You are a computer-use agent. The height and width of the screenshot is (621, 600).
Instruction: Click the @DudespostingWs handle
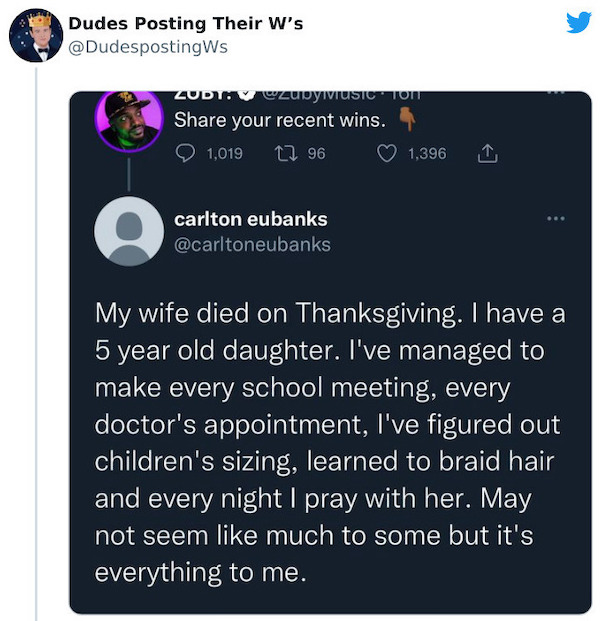pyautogui.click(x=147, y=46)
